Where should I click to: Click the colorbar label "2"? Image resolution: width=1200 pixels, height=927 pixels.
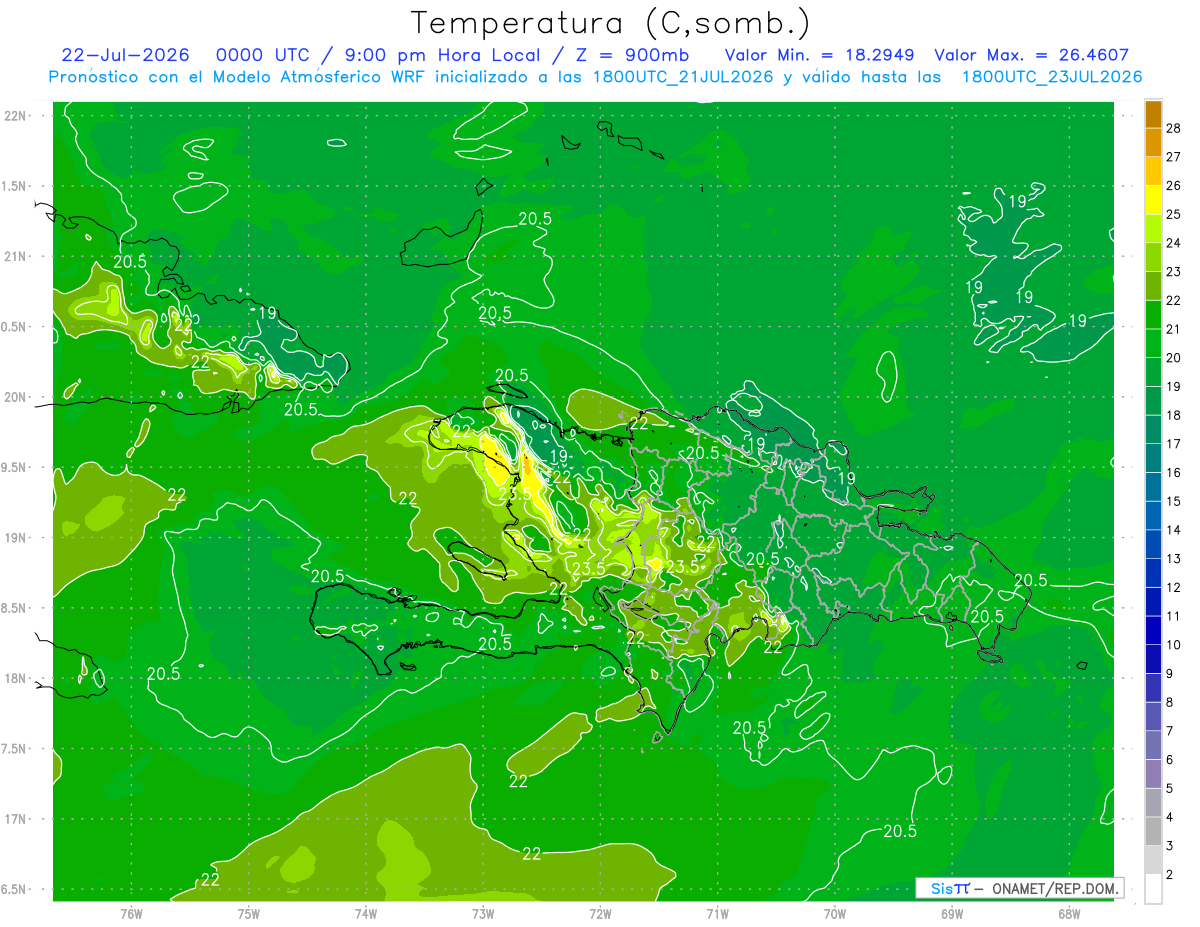point(1170,875)
